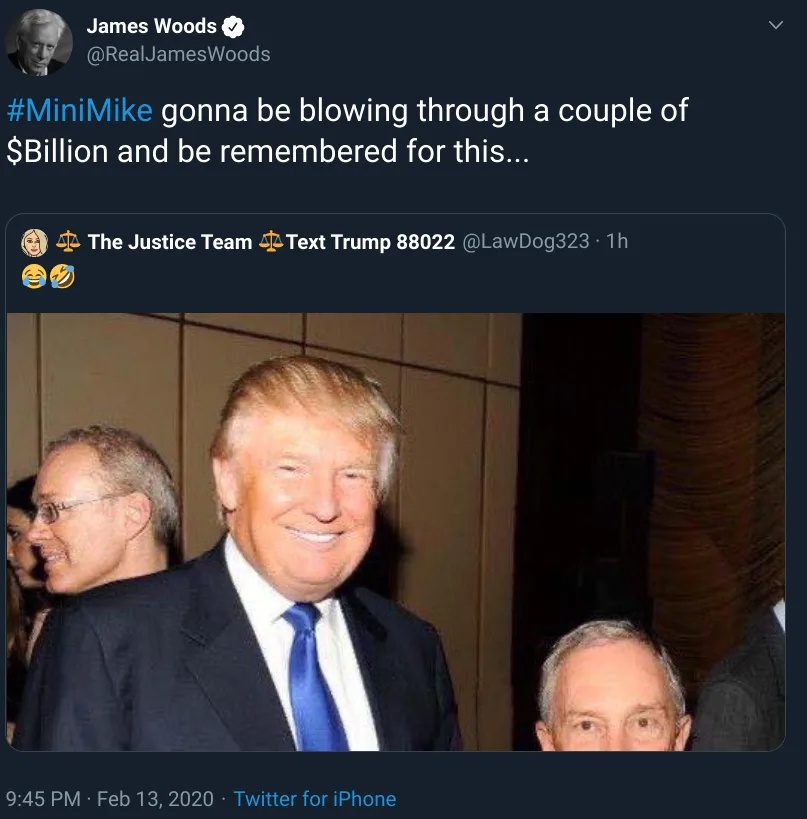
Task: Click the scales emoji before Text Trump
Action: pyautogui.click(x=271, y=242)
